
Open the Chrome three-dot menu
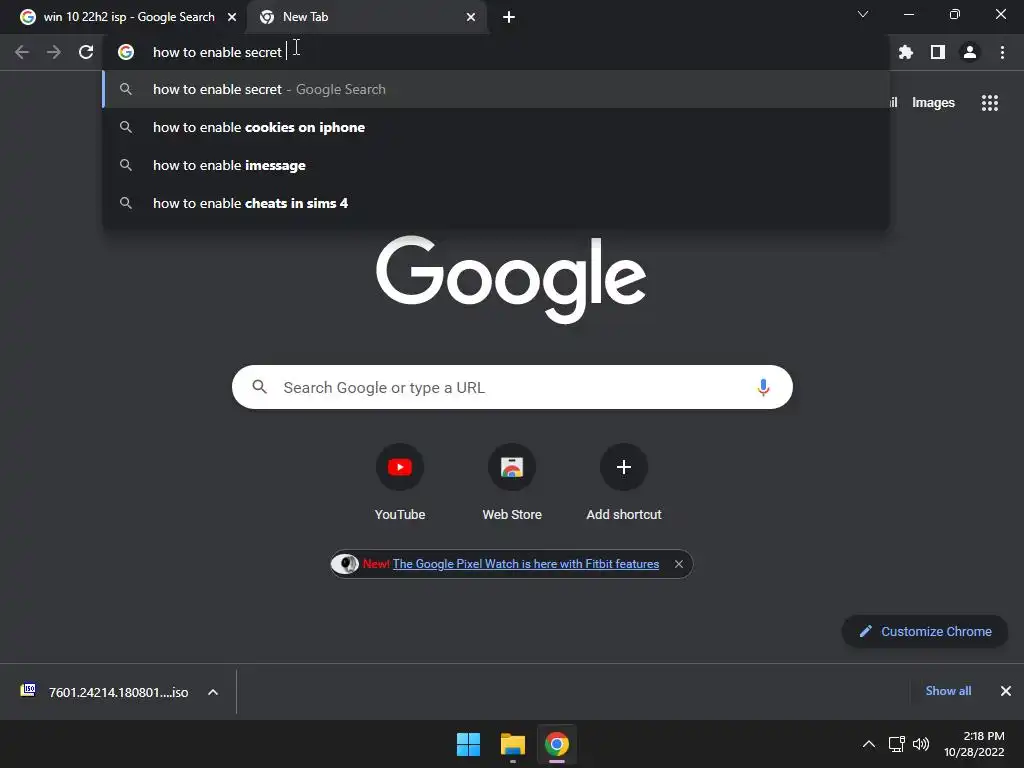click(x=1002, y=52)
